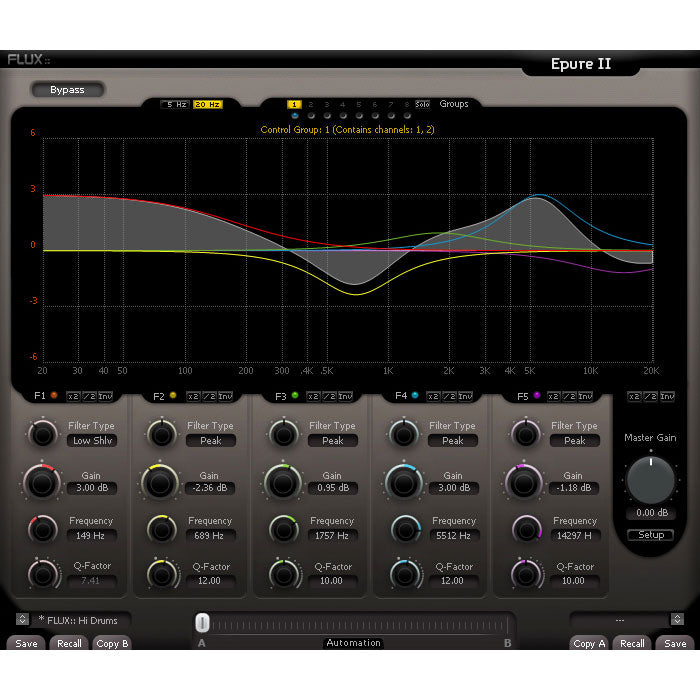Open preset B stepper arrows
This screenshot has height=700, width=700.
click(x=677, y=619)
